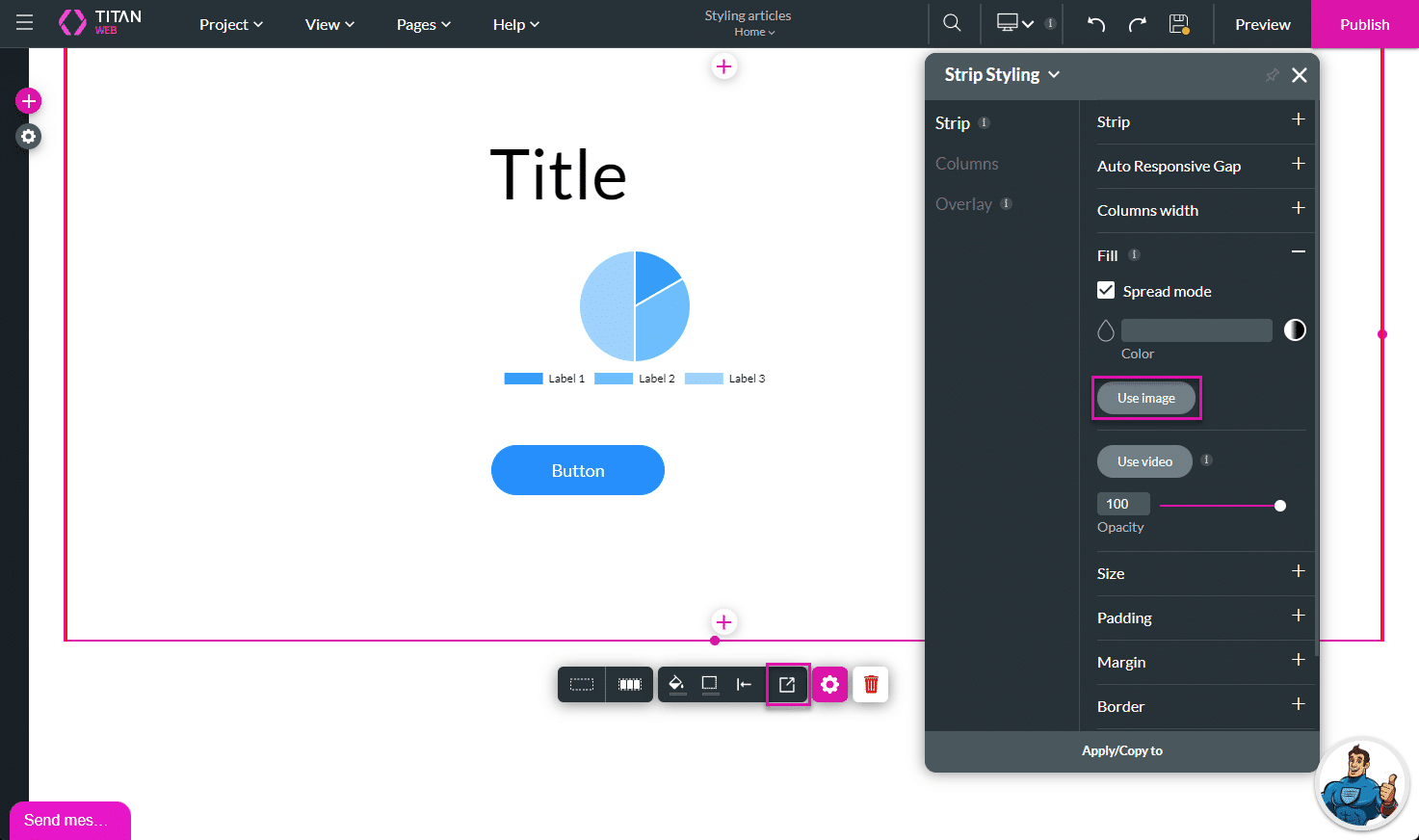Click the paint bucket fill icon
1419x840 pixels.
(x=676, y=684)
